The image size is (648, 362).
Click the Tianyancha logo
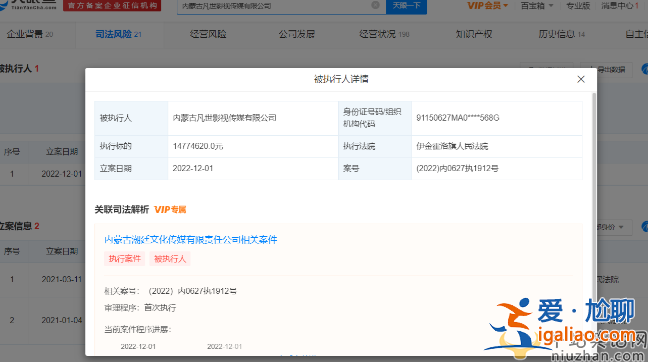pyautogui.click(x=28, y=5)
